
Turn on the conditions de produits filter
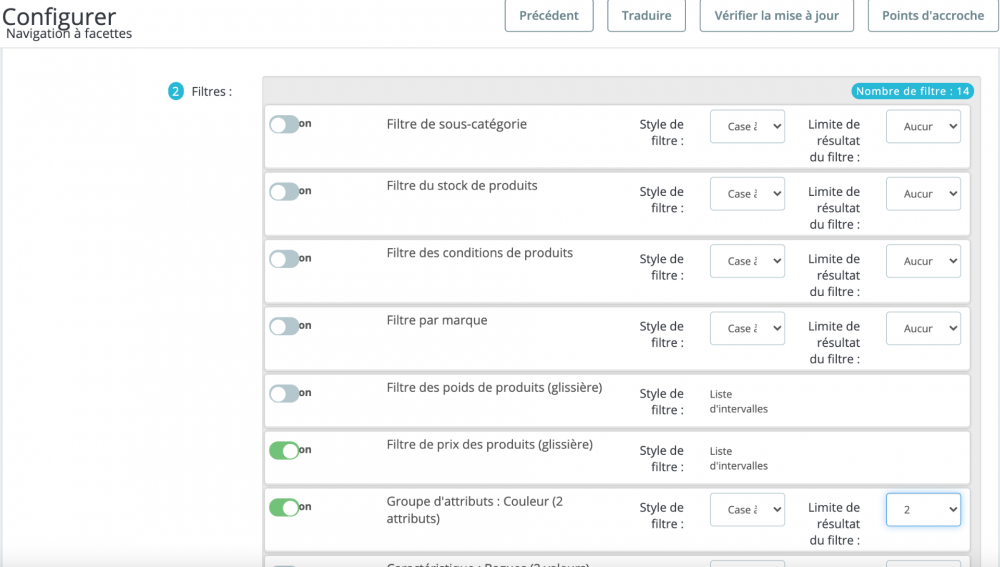284,259
